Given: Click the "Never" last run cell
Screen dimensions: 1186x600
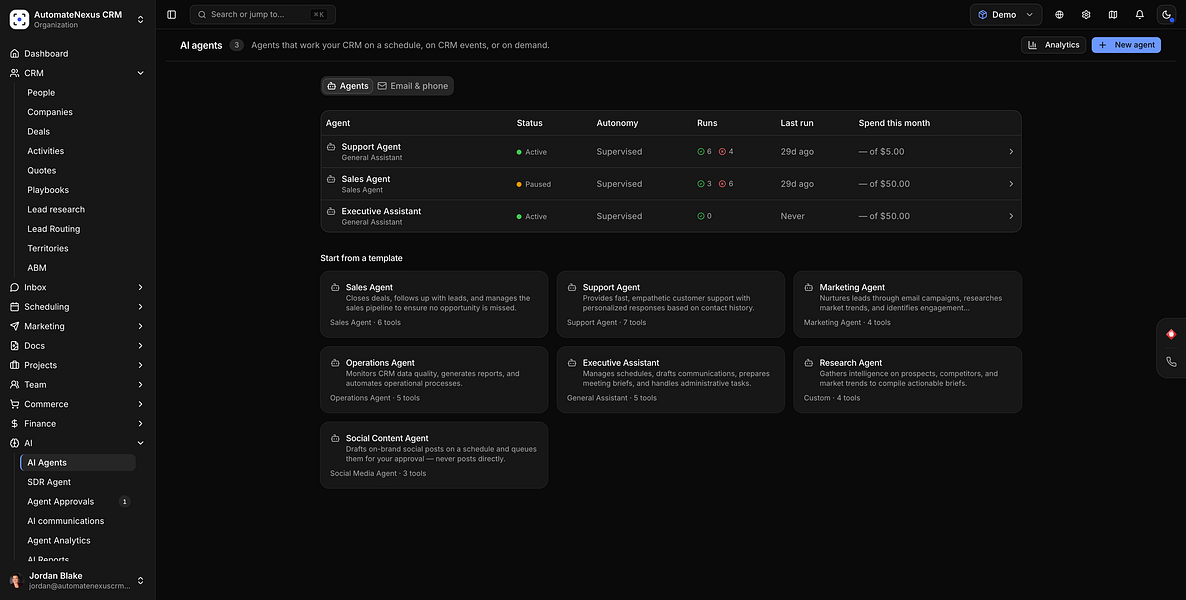Looking at the screenshot, I should pos(793,216).
